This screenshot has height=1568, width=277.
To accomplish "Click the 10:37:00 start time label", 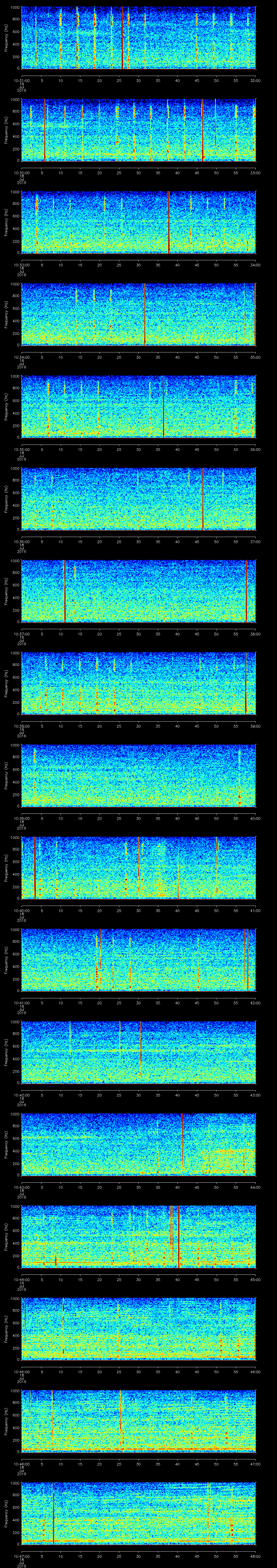I will (21, 634).
